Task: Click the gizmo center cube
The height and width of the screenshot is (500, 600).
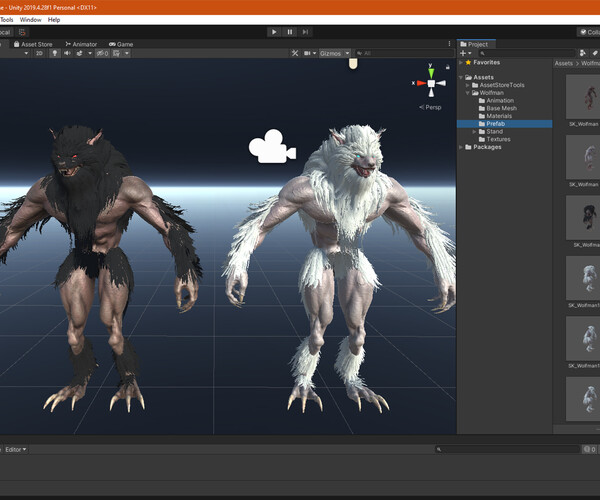Action: click(431, 83)
